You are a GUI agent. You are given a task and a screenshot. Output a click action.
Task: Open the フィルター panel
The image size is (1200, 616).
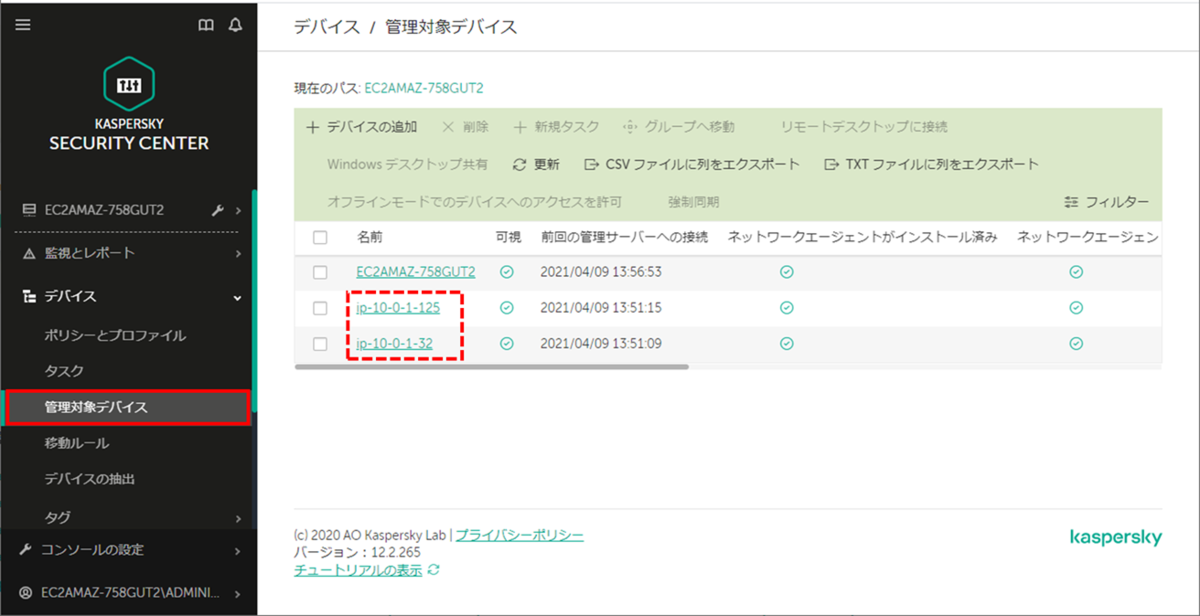click(x=1110, y=201)
